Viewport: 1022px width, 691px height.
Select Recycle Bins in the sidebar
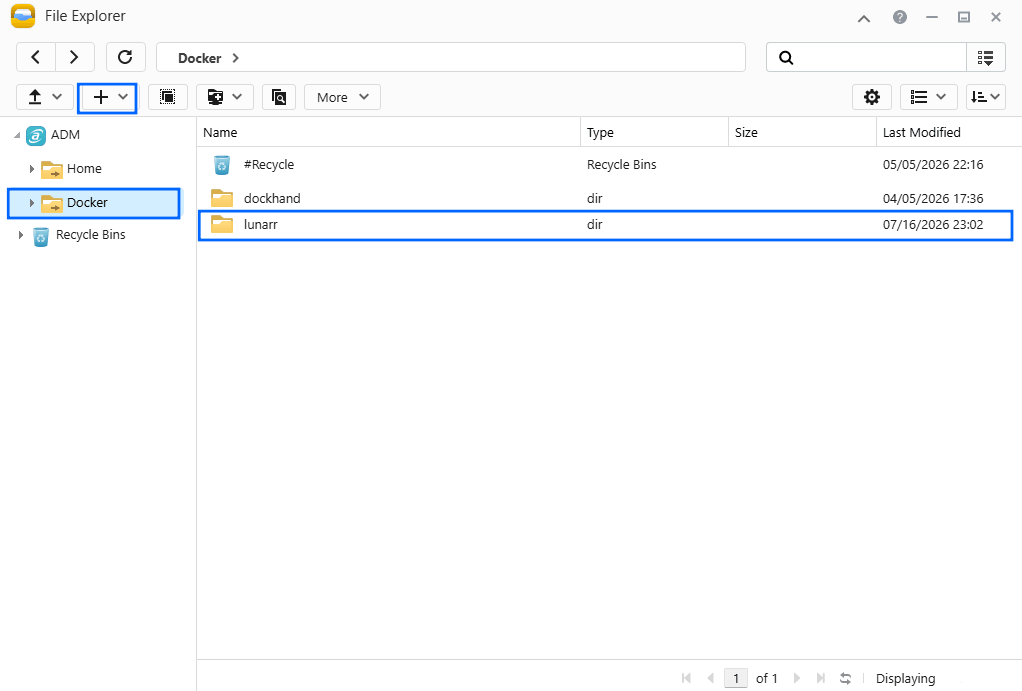[x=91, y=235]
